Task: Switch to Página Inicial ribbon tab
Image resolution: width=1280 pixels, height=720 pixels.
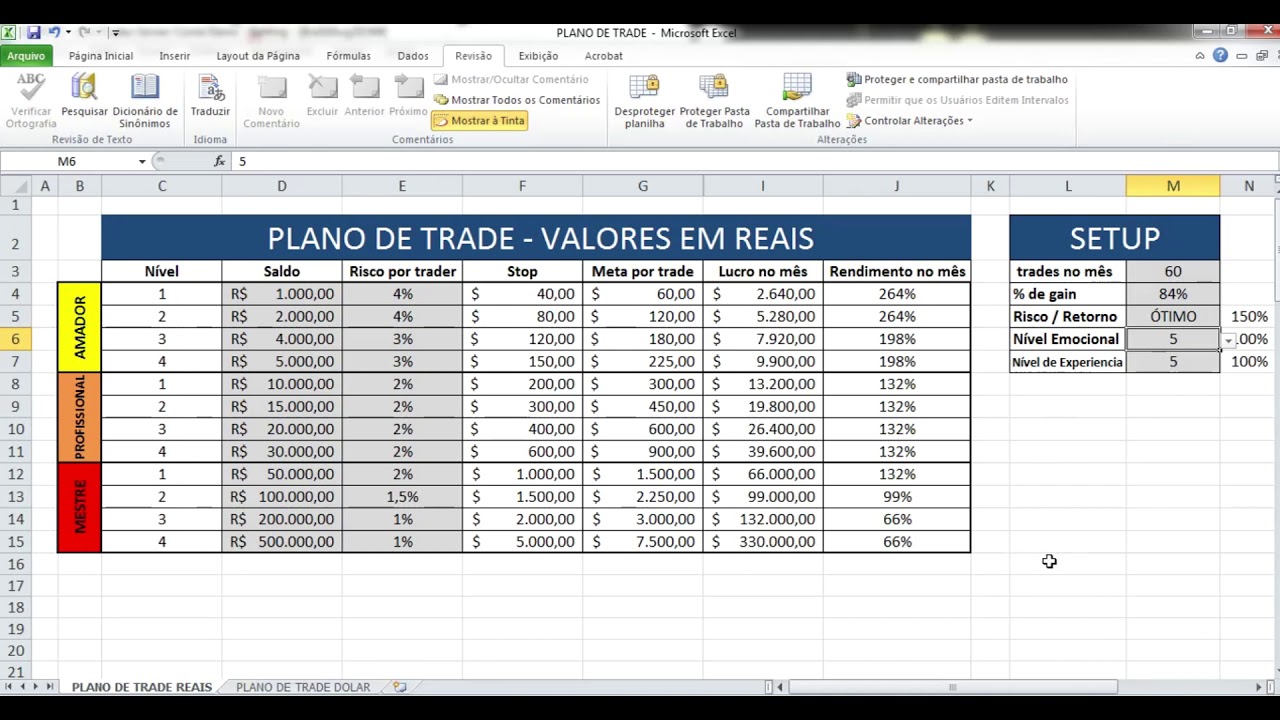Action: tap(100, 56)
